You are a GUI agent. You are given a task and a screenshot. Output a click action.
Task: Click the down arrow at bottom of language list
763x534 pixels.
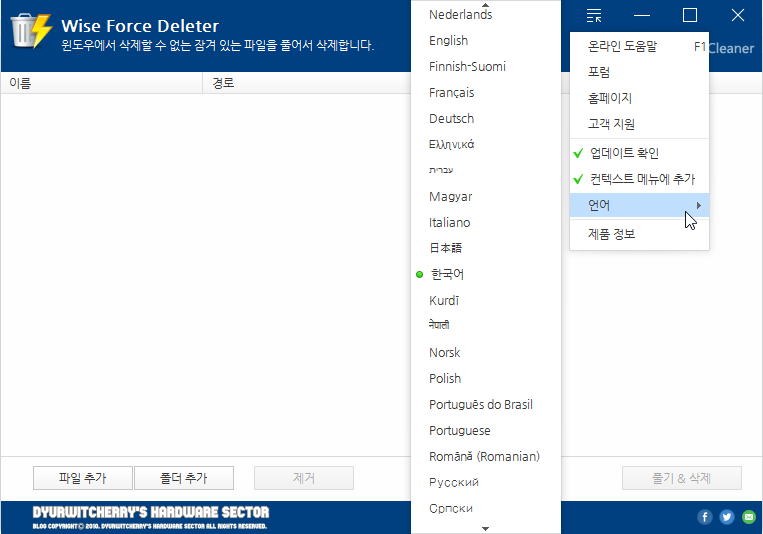coord(485,529)
